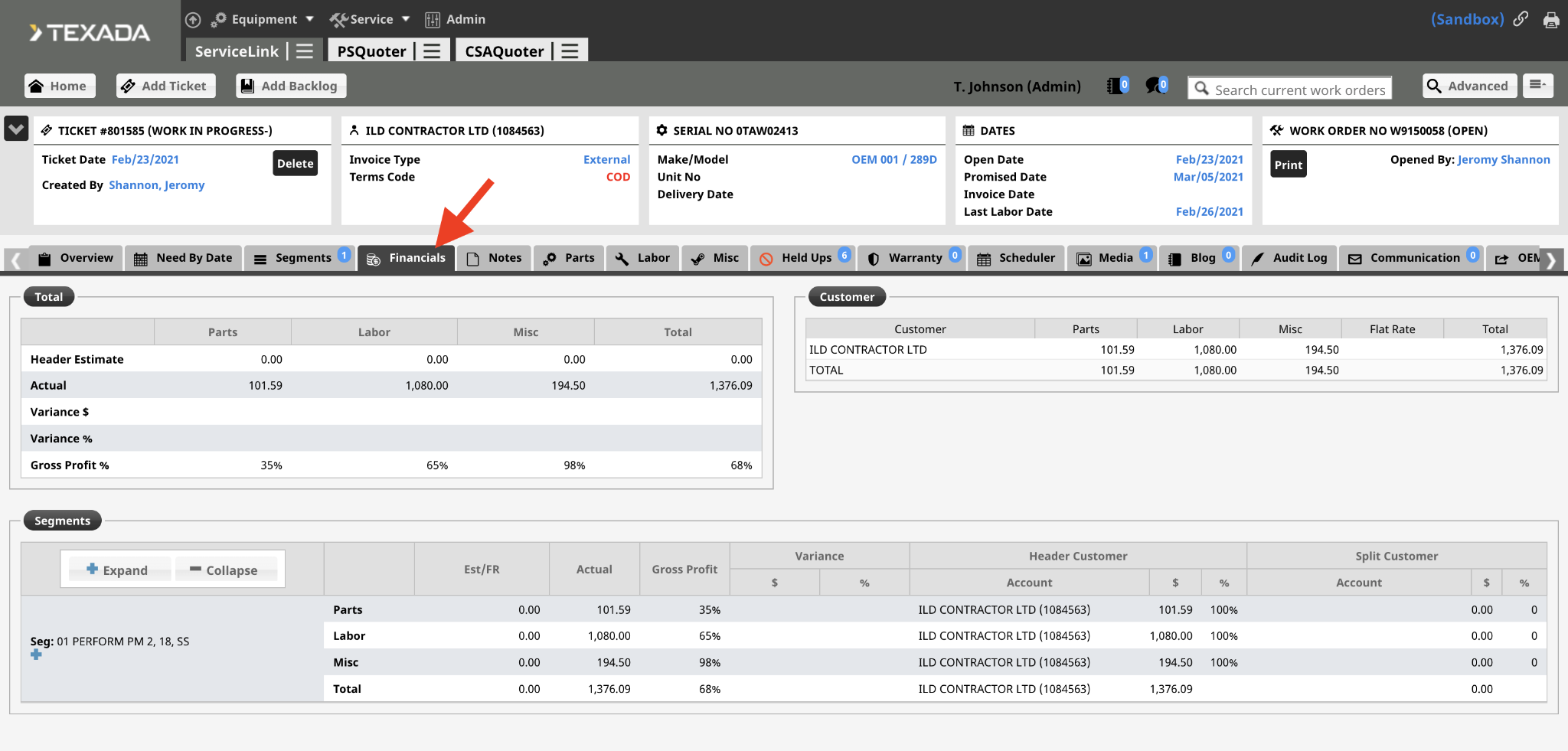Open the ServiceLink hamburger menu
This screenshot has height=751, width=1568.
pos(305,51)
